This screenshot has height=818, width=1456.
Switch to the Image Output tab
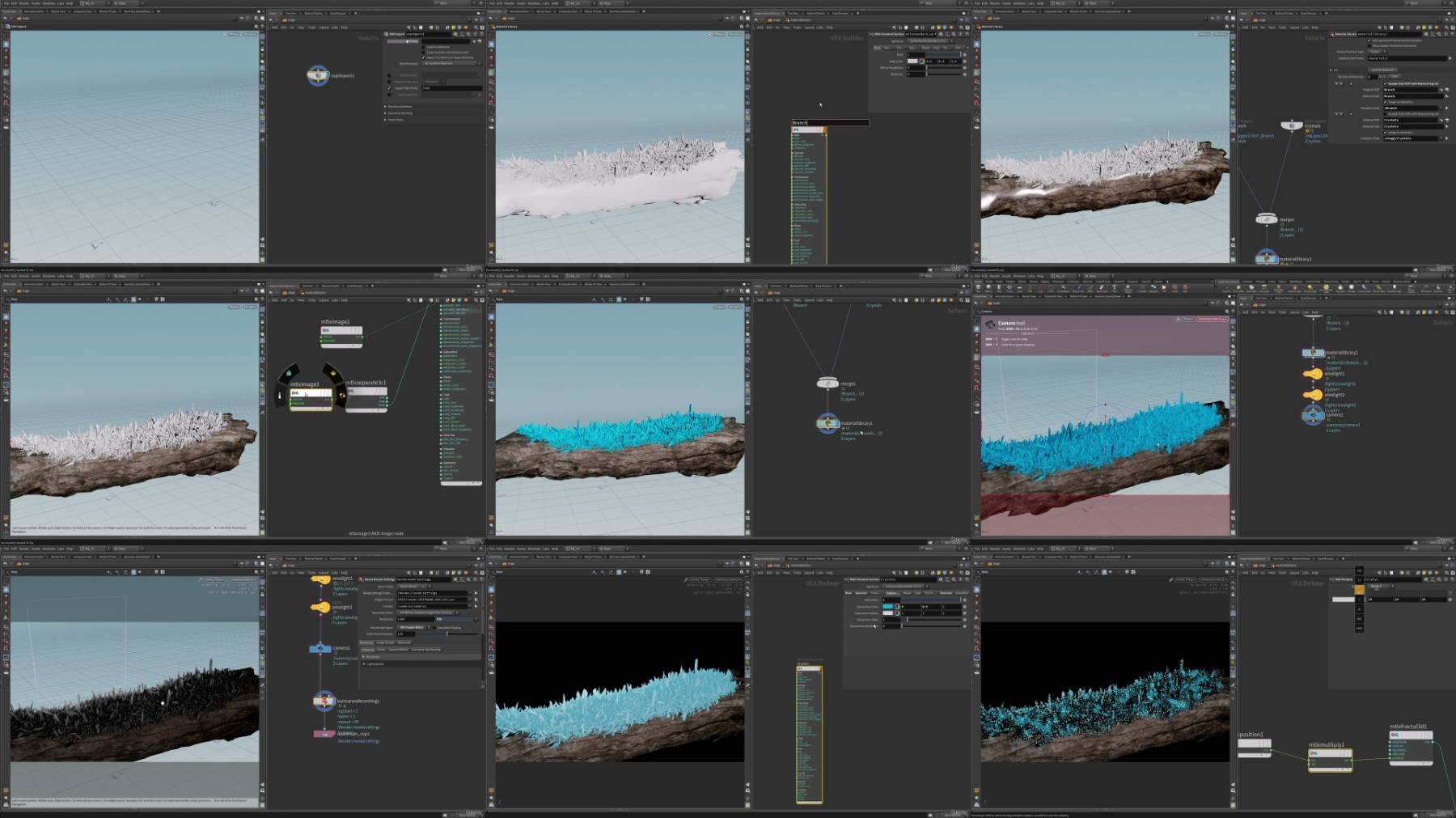click(x=385, y=642)
